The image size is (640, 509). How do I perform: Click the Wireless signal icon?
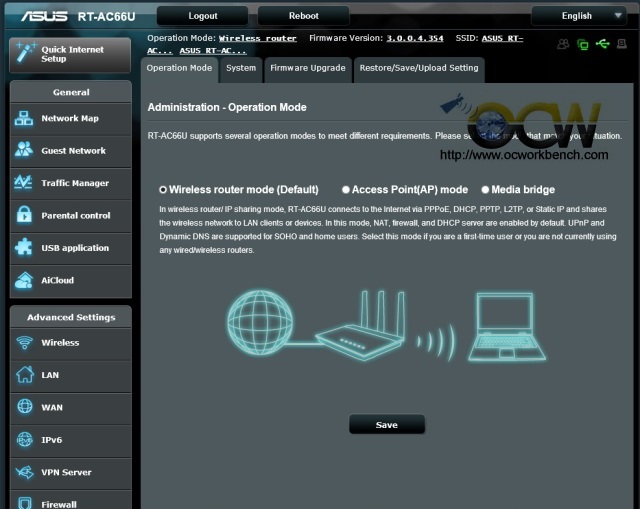point(24,342)
